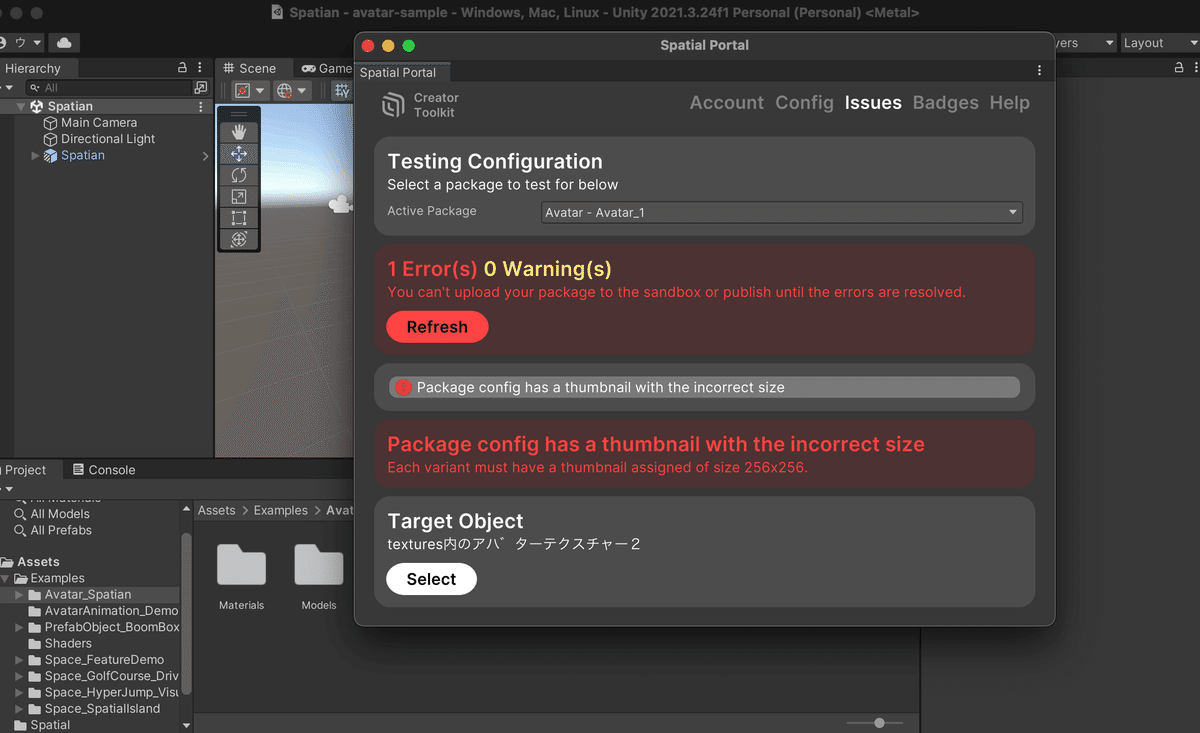Click the Spatial Portal tab label
The image size is (1200, 733).
click(x=398, y=72)
